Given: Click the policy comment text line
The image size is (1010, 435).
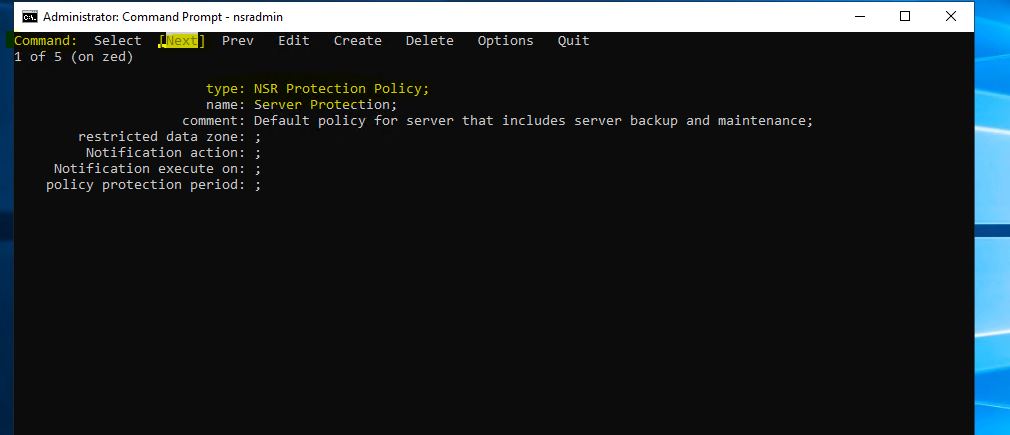Looking at the screenshot, I should (x=533, y=121).
